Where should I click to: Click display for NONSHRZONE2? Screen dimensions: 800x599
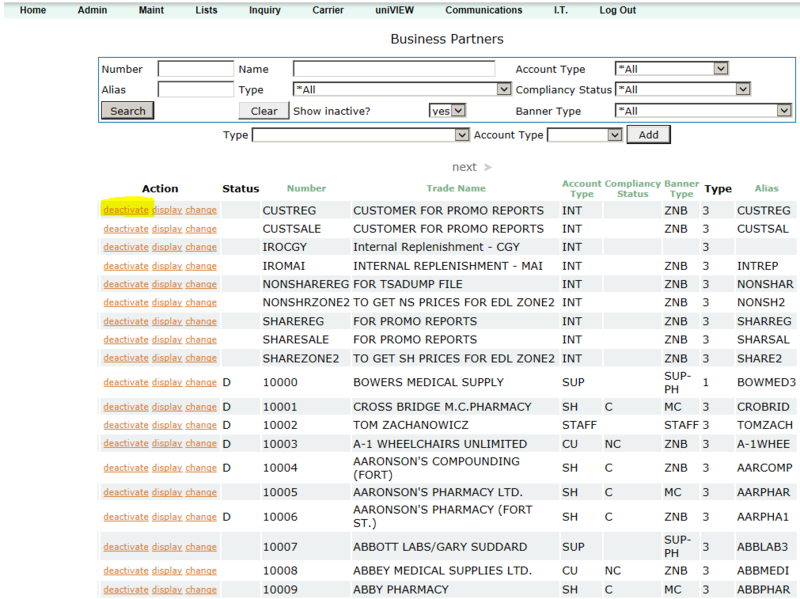tap(167, 303)
